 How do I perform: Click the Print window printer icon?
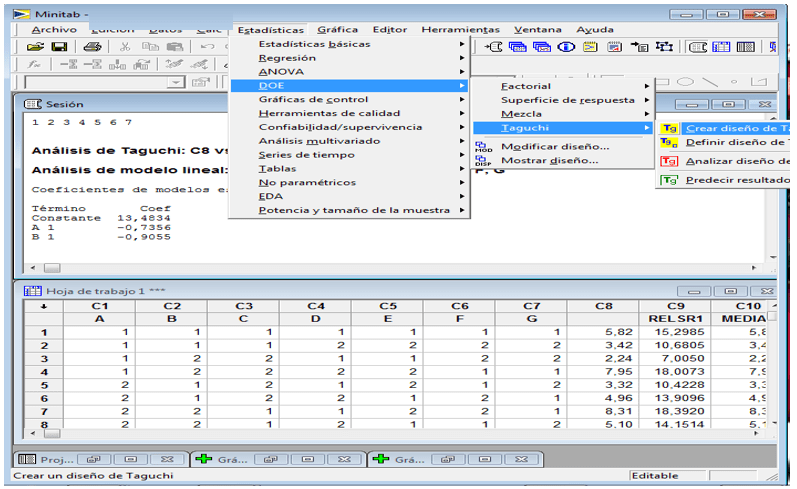coord(92,47)
